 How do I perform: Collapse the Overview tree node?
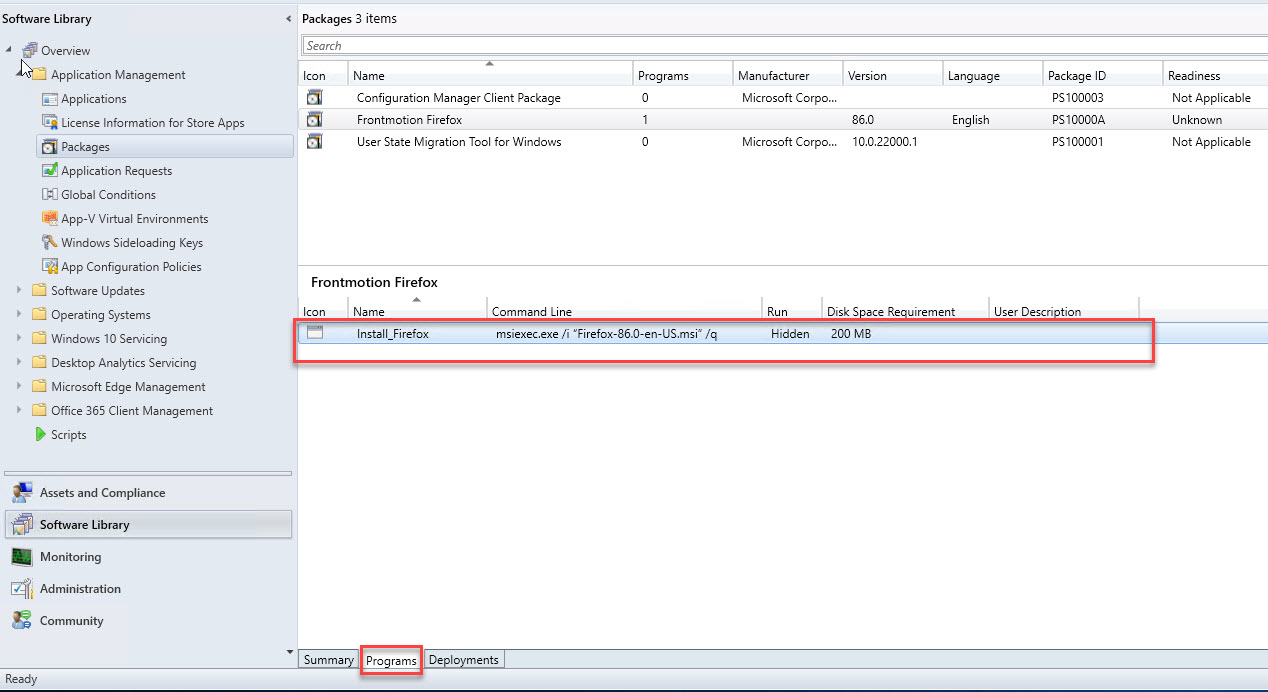(9, 50)
